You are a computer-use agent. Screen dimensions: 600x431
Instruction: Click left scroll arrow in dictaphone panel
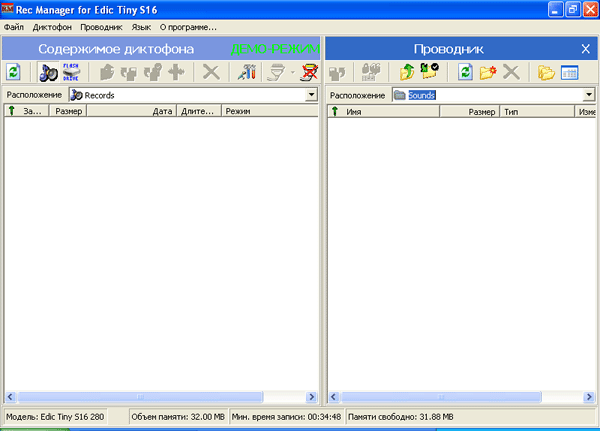tap(10, 397)
